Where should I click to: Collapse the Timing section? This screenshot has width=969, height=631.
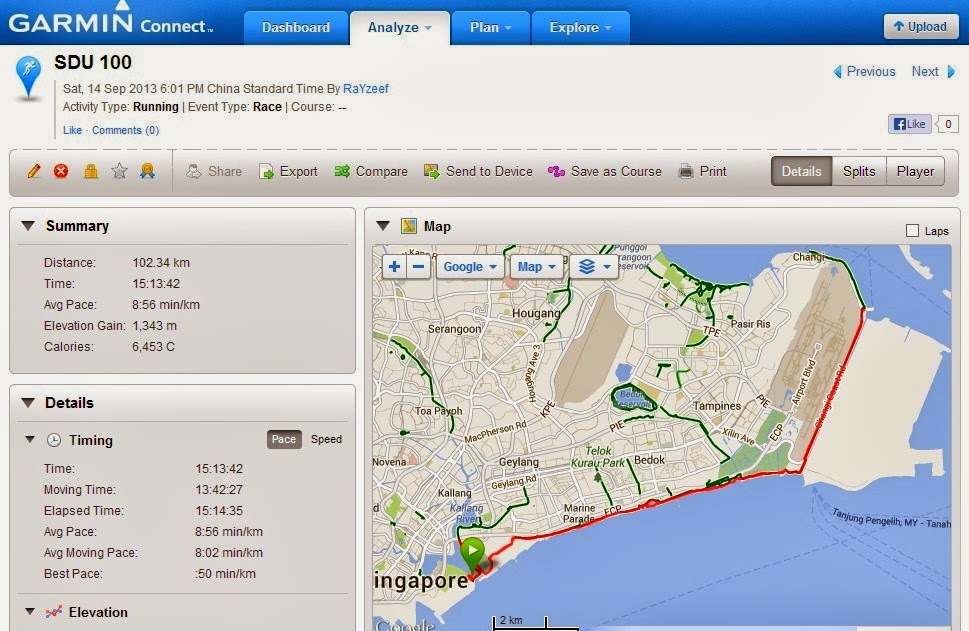pos(30,439)
